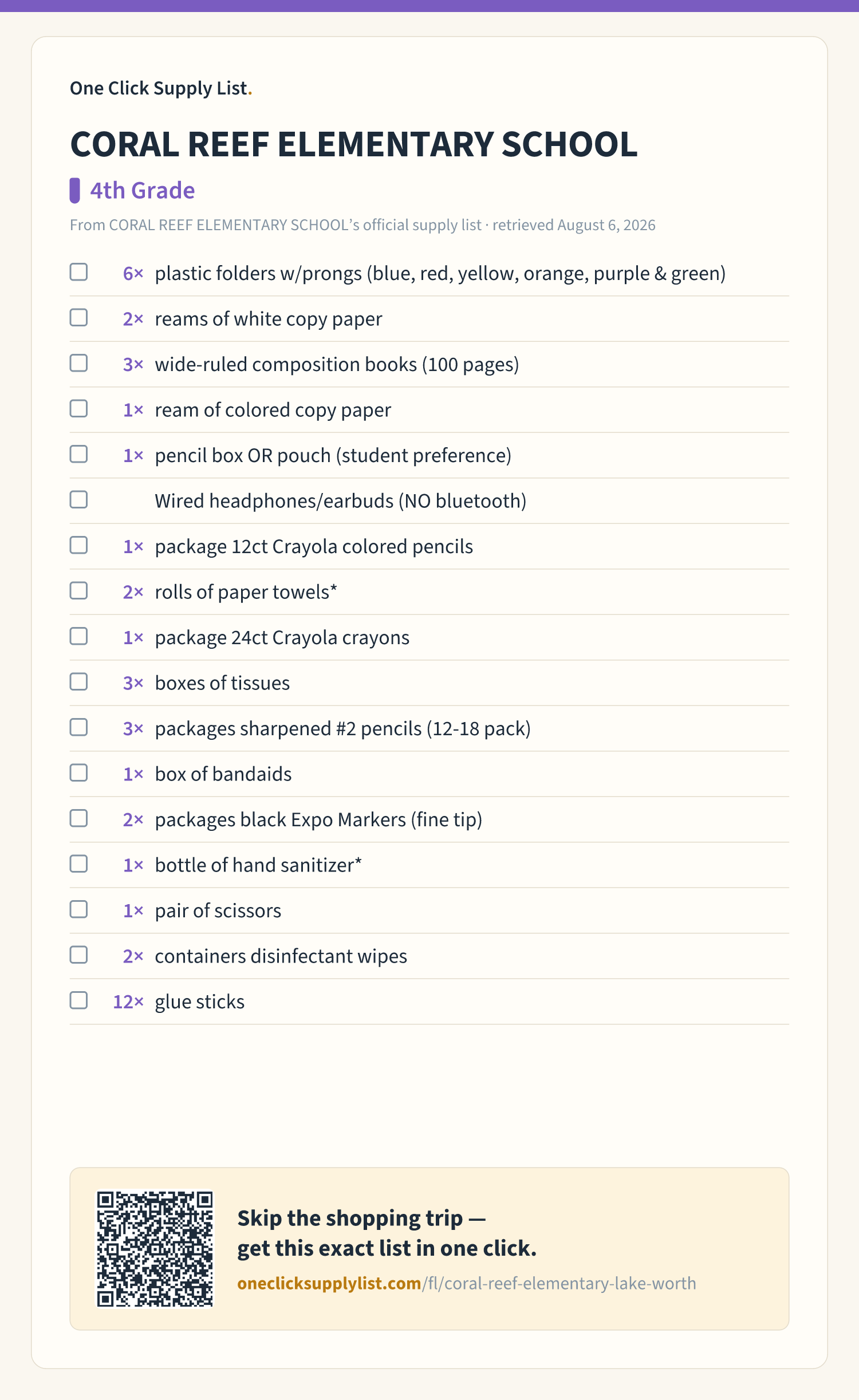
Task: Check the glue sticks checkbox
Action: pos(78,1000)
